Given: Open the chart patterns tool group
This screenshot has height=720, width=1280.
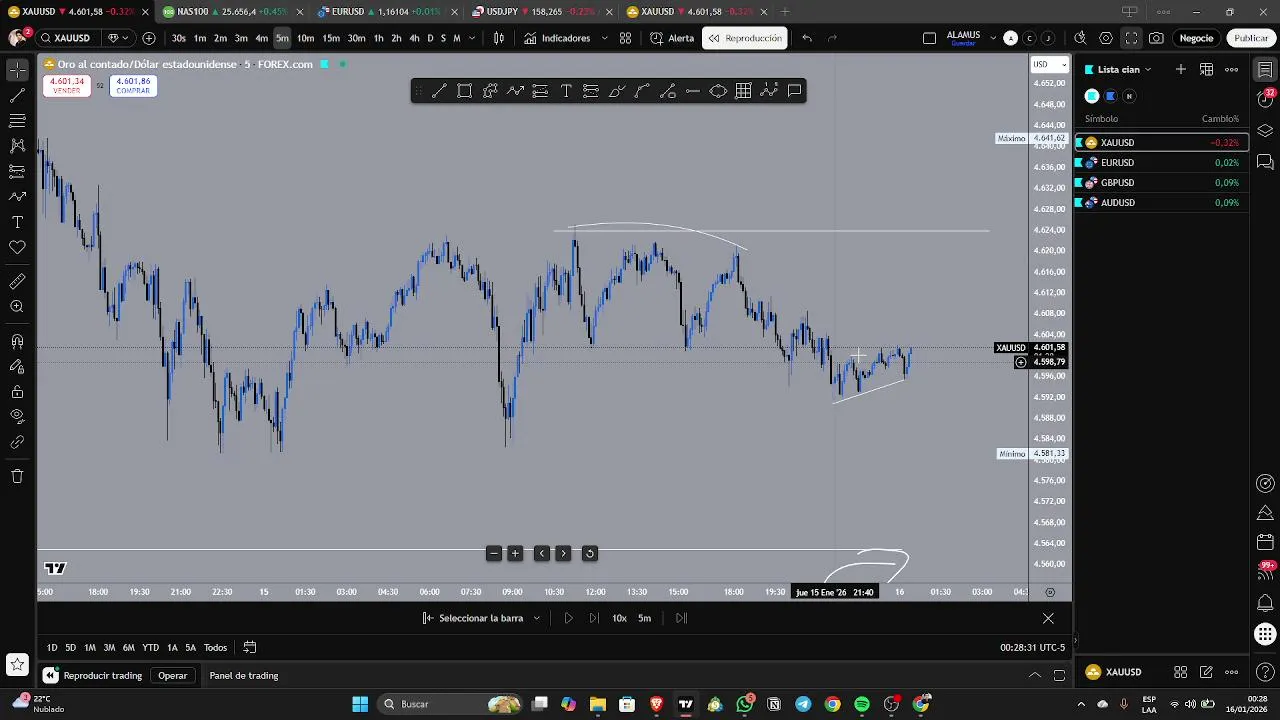Looking at the screenshot, I should click(x=17, y=146).
